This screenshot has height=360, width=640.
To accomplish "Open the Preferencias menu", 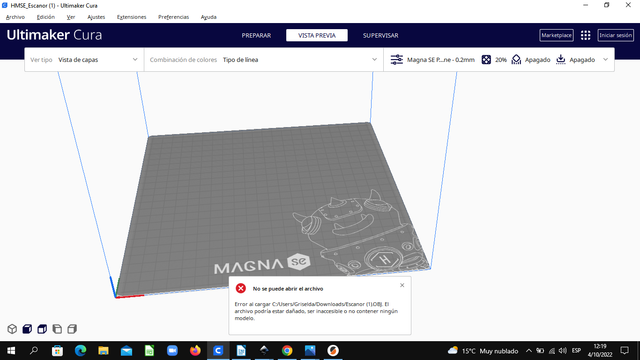I will (x=173, y=17).
